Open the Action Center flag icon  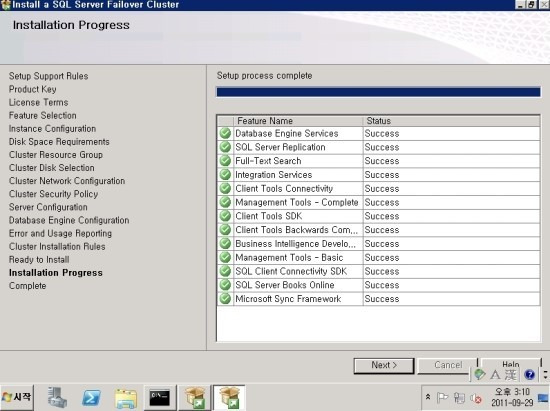coord(442,398)
